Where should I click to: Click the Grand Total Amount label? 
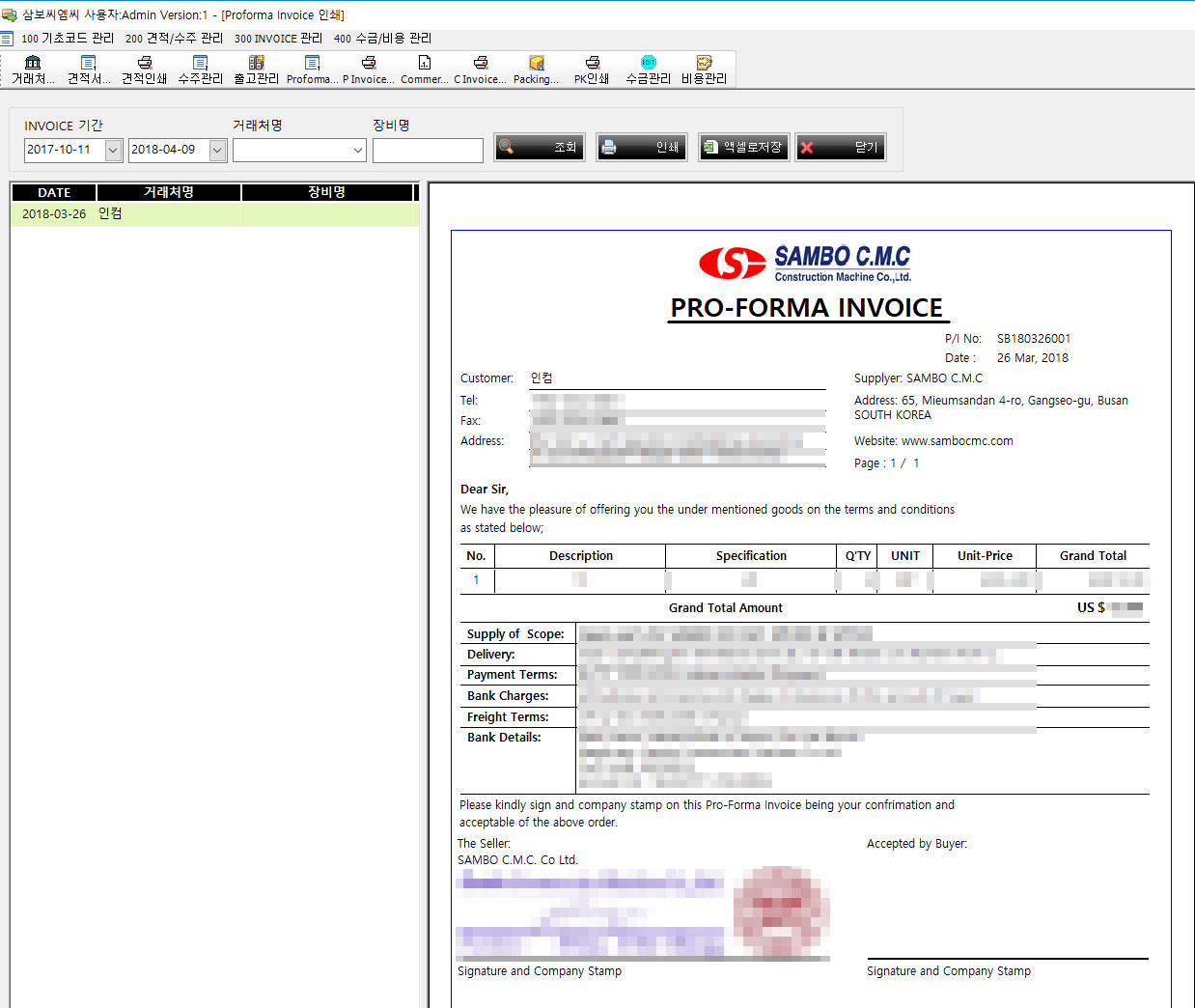(726, 608)
